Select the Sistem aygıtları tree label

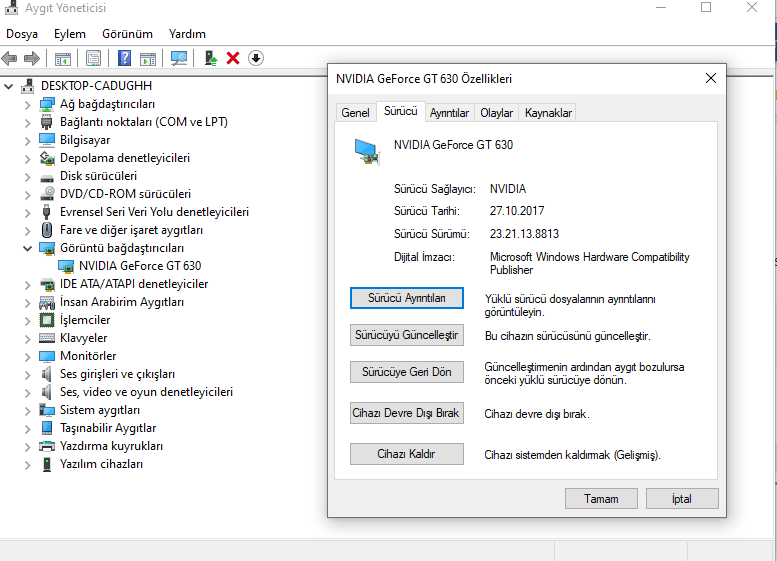click(x=100, y=410)
